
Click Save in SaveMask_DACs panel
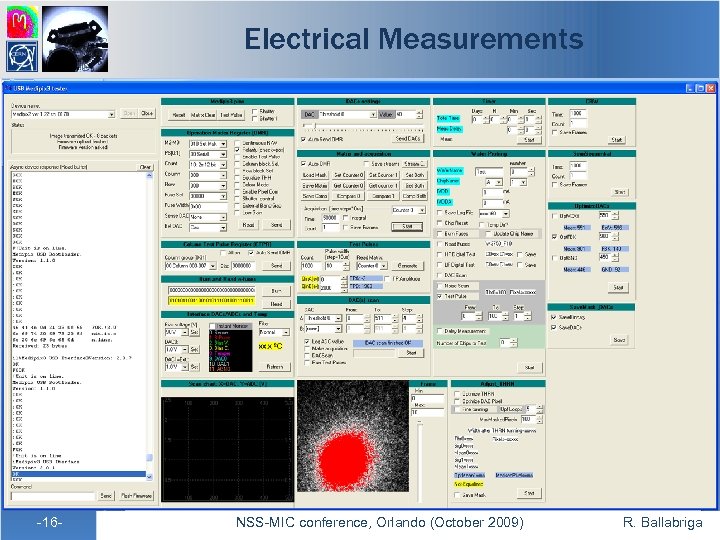[619, 340]
